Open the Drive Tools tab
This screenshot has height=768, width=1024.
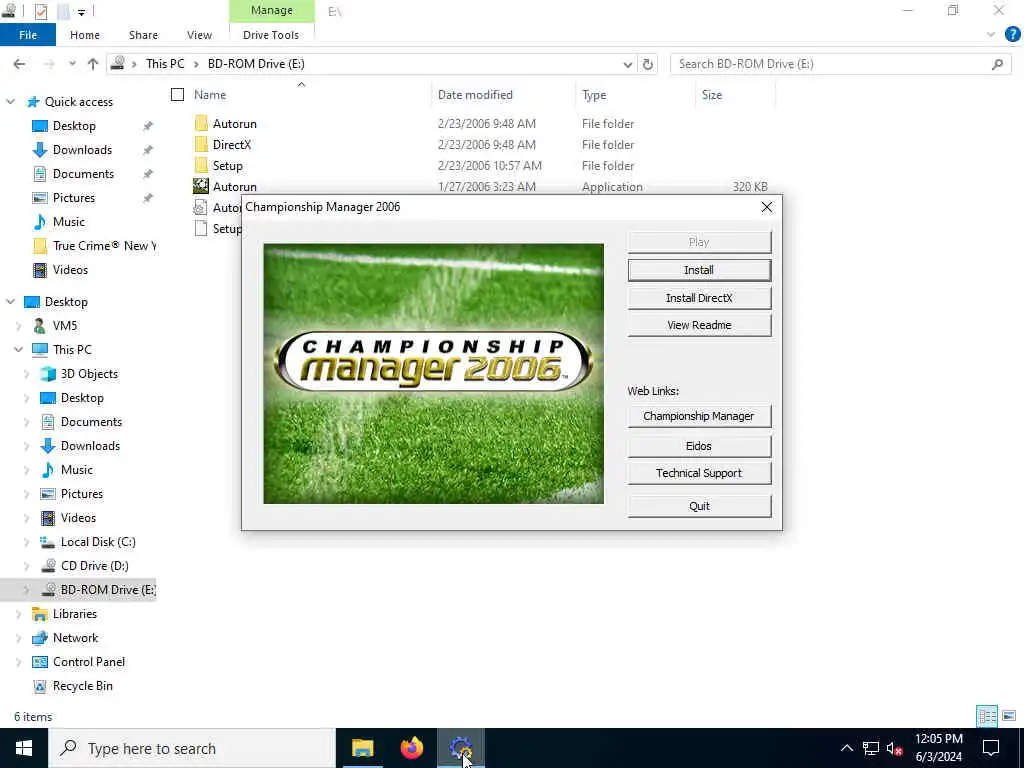[271, 35]
